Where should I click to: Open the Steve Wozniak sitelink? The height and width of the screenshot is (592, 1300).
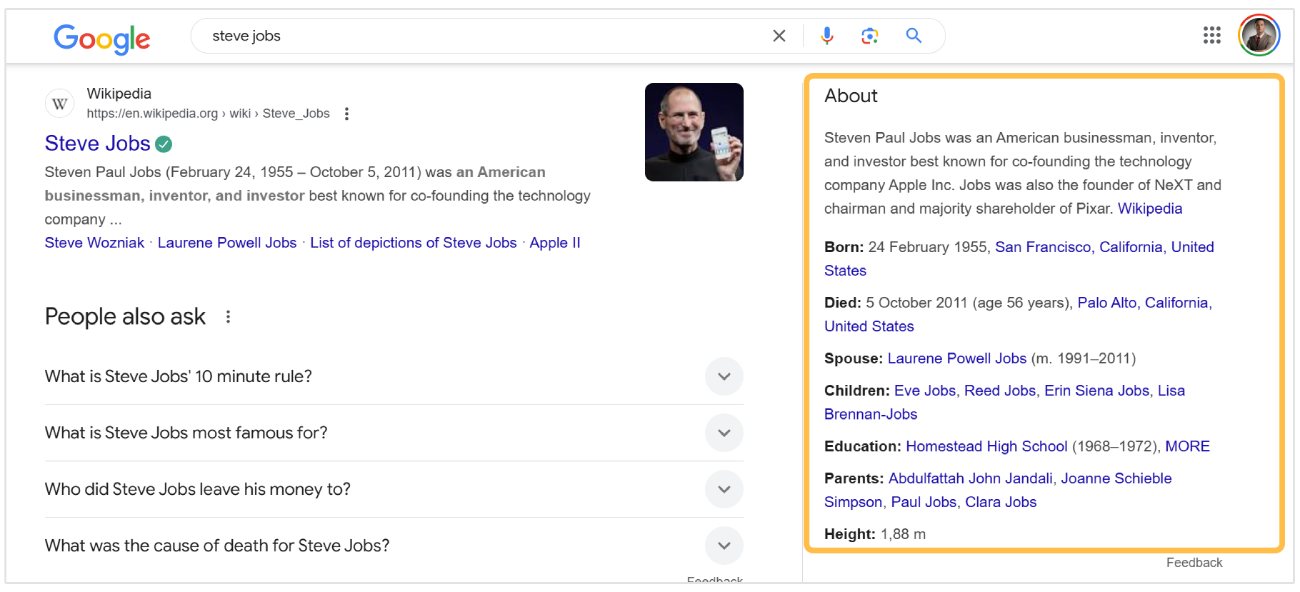(96, 243)
